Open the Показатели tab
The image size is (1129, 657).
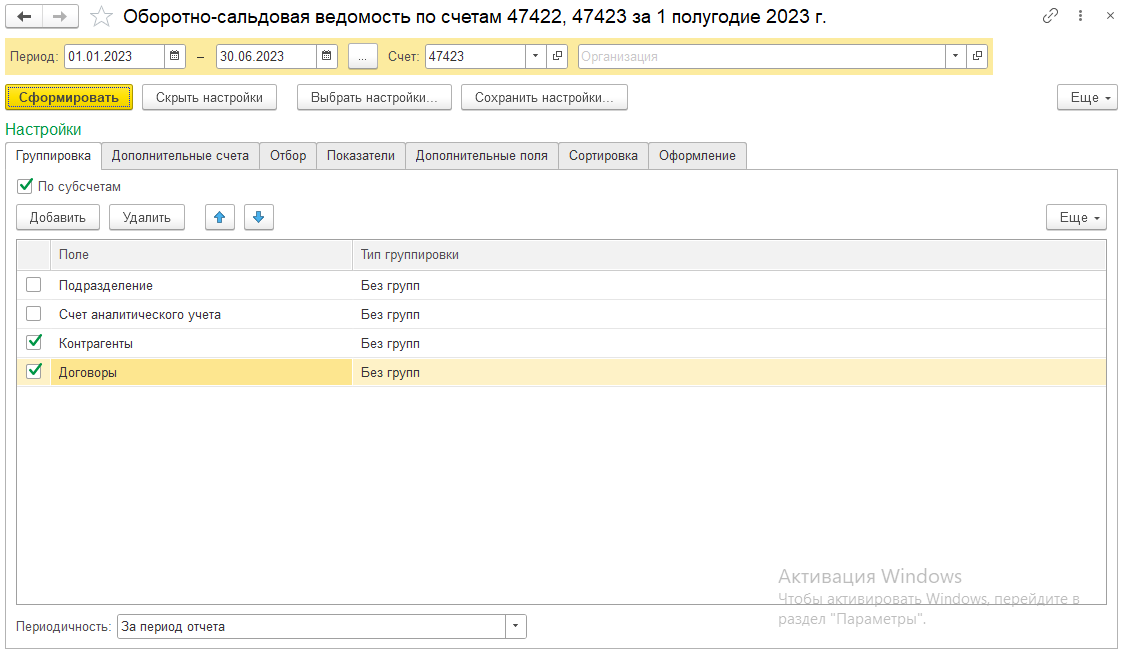[x=361, y=156]
